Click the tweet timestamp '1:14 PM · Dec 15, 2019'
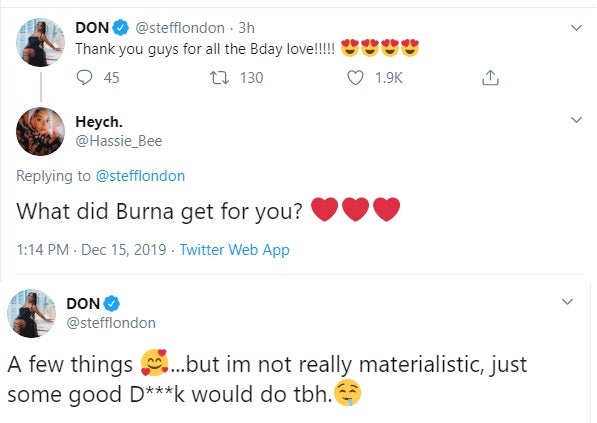The width and height of the screenshot is (597, 423). tap(91, 250)
